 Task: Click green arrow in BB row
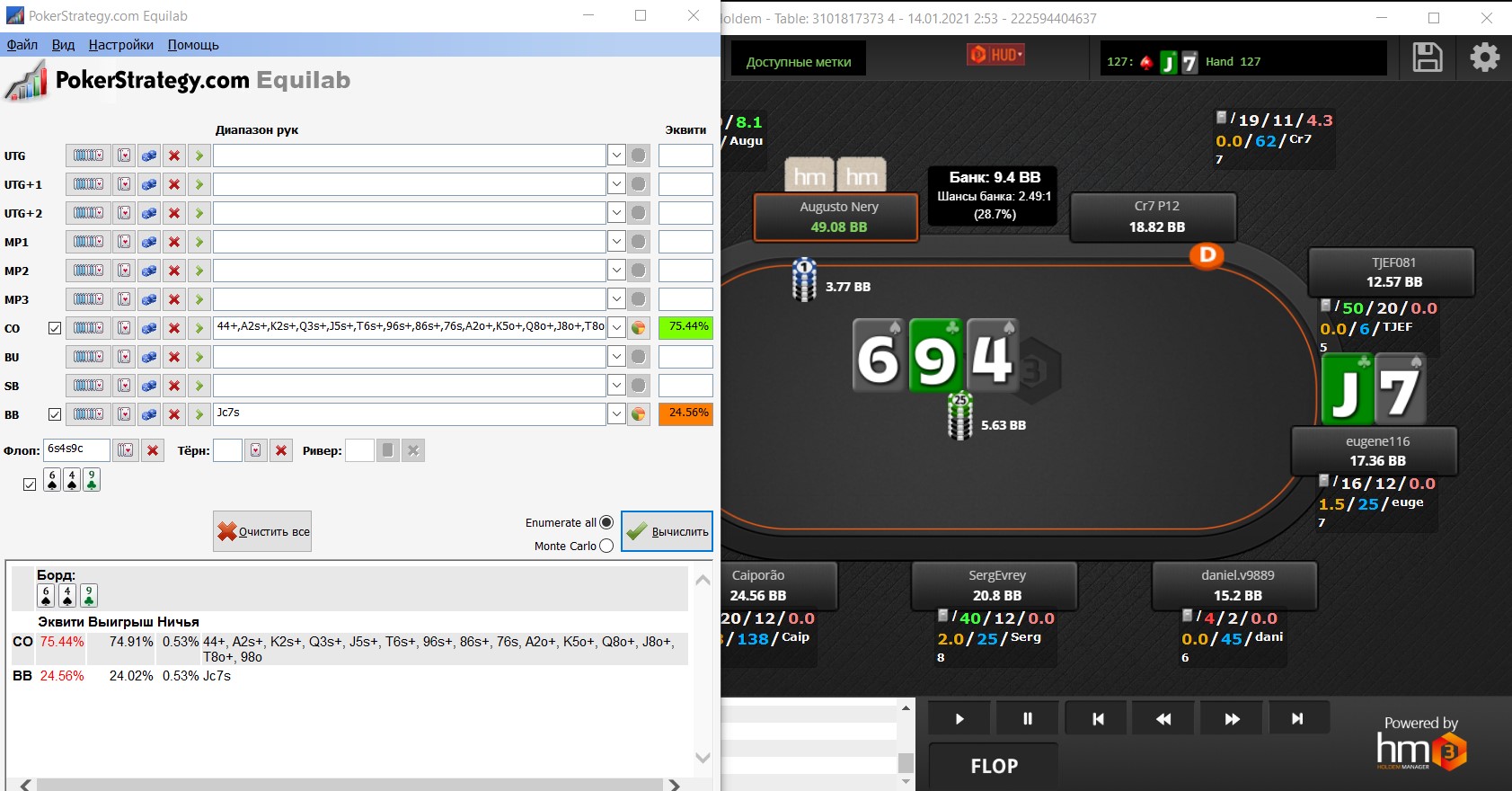(x=199, y=414)
